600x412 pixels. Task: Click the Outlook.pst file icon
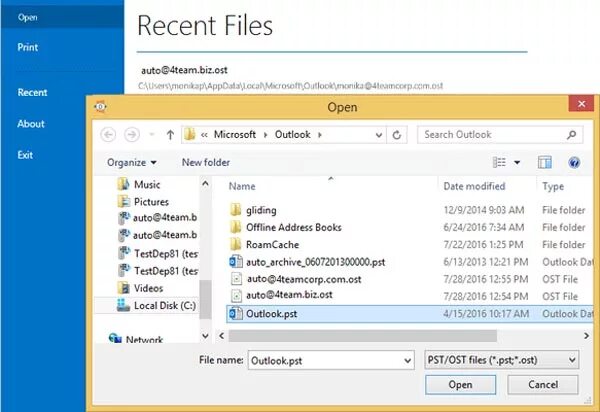(236, 314)
